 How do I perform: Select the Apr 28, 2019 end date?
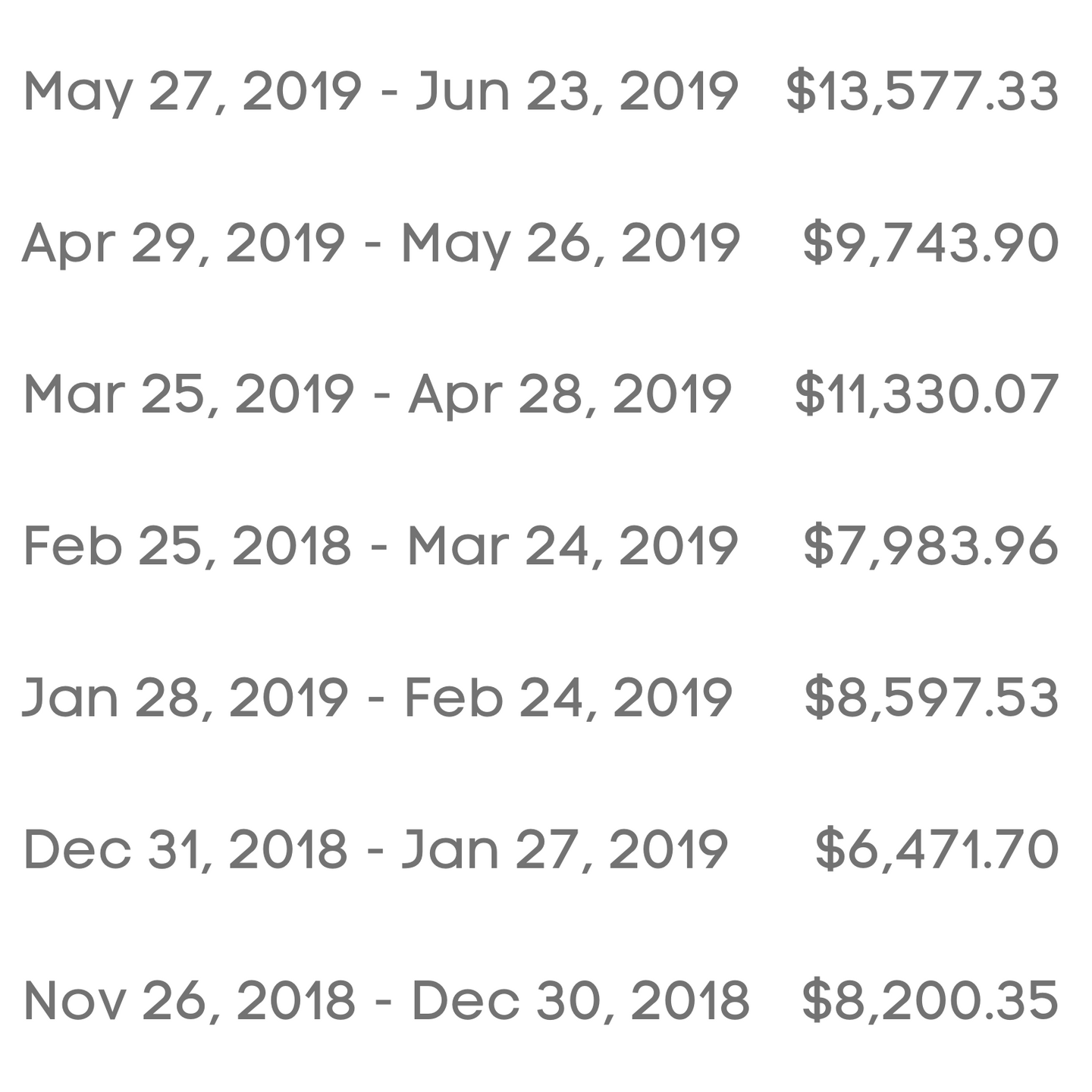[x=570, y=395]
